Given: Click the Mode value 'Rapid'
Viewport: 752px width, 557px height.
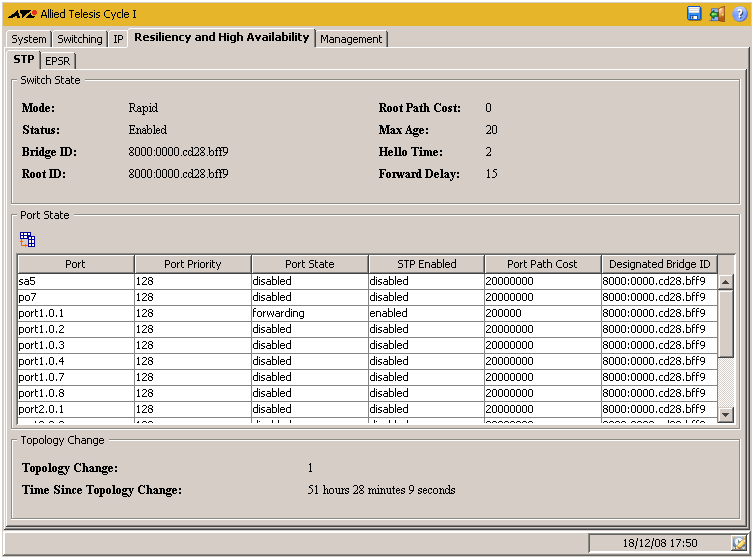Looking at the screenshot, I should pyautogui.click(x=143, y=108).
